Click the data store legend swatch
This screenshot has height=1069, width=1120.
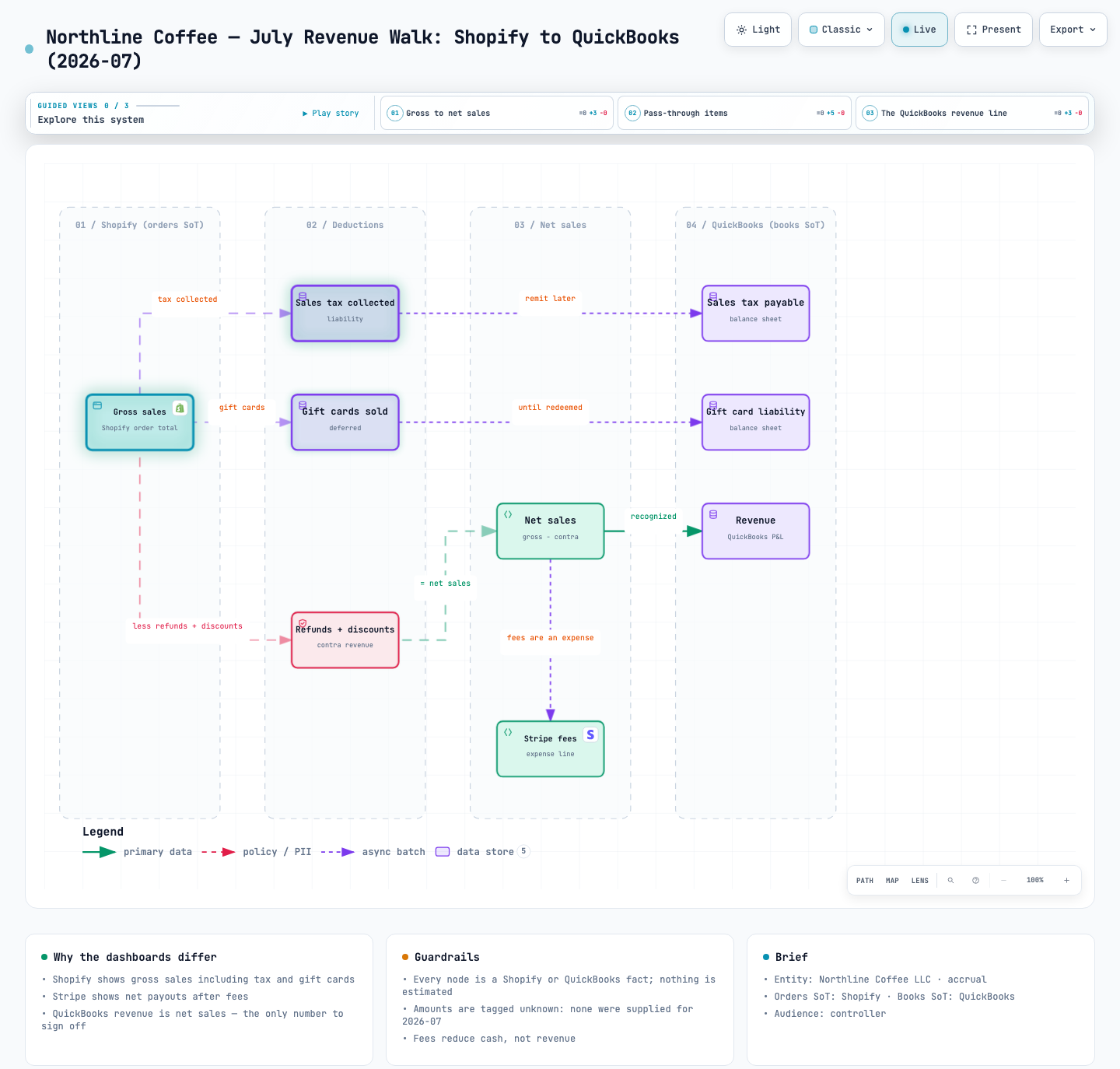pos(443,852)
